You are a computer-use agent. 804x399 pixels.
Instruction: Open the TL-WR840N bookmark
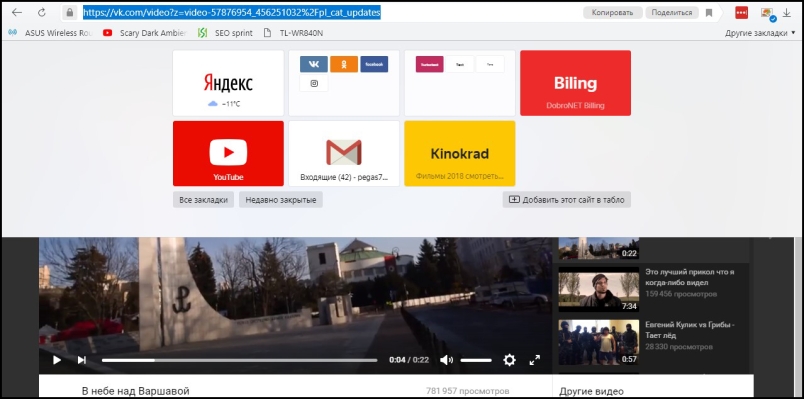coord(293,33)
